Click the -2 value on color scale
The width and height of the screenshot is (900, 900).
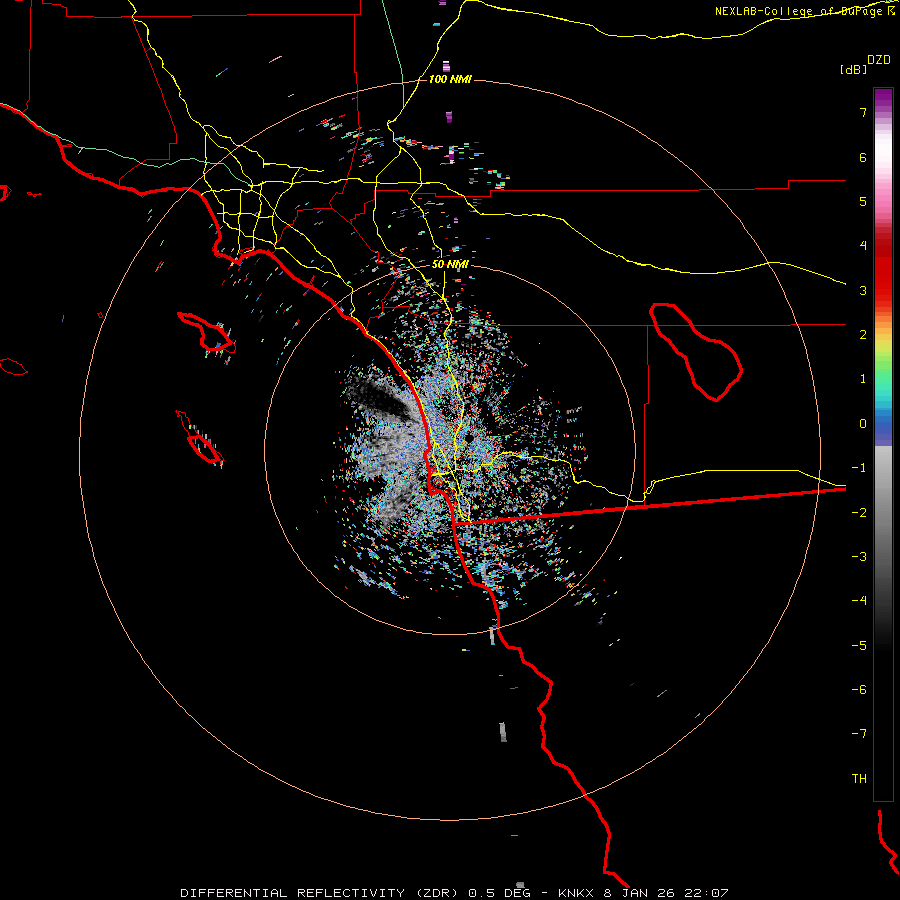pos(859,512)
